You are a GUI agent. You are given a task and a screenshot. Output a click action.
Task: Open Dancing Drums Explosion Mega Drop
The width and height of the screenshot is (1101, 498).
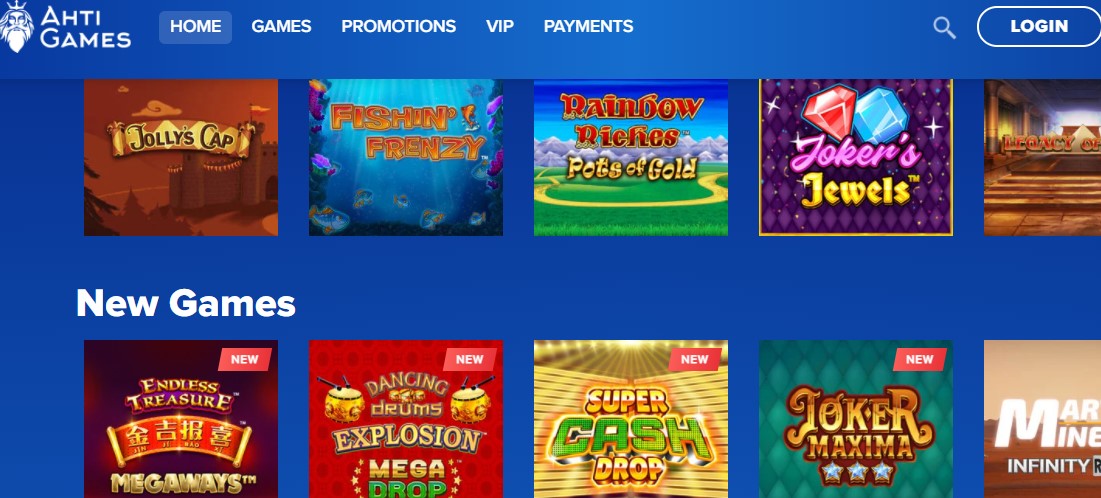pos(406,419)
